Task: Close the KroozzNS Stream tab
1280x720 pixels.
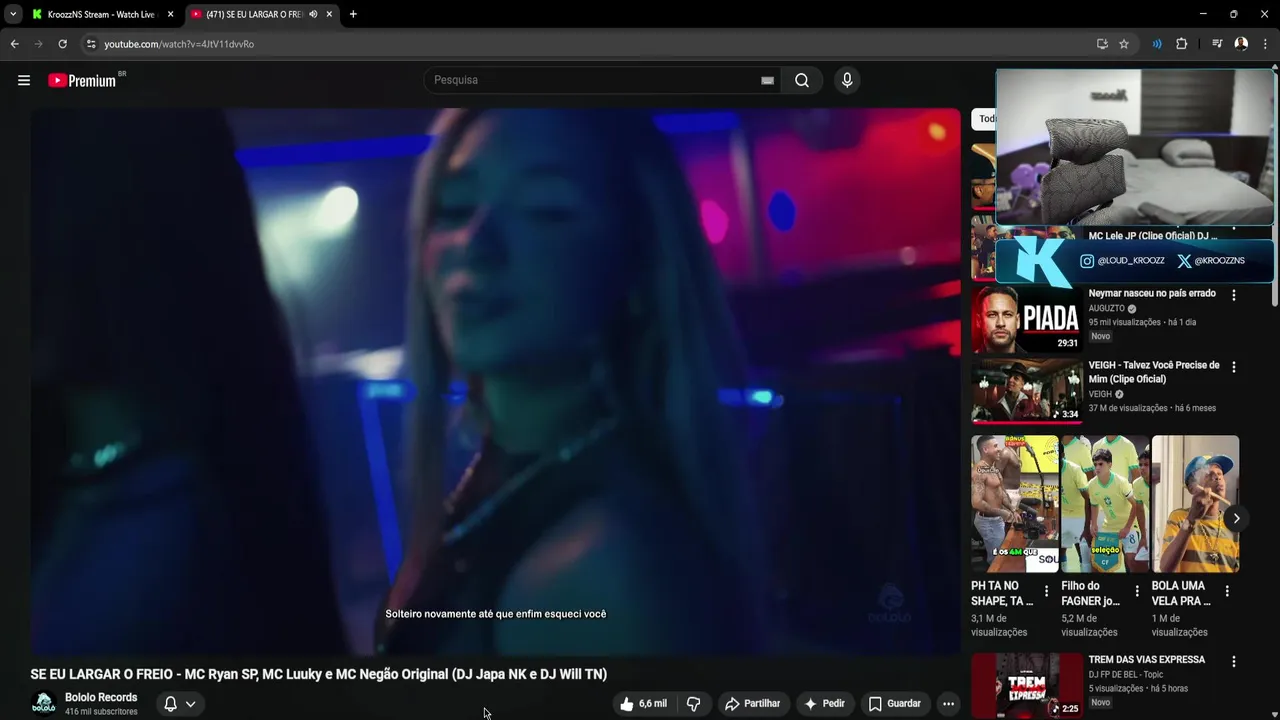Action: coord(170,14)
